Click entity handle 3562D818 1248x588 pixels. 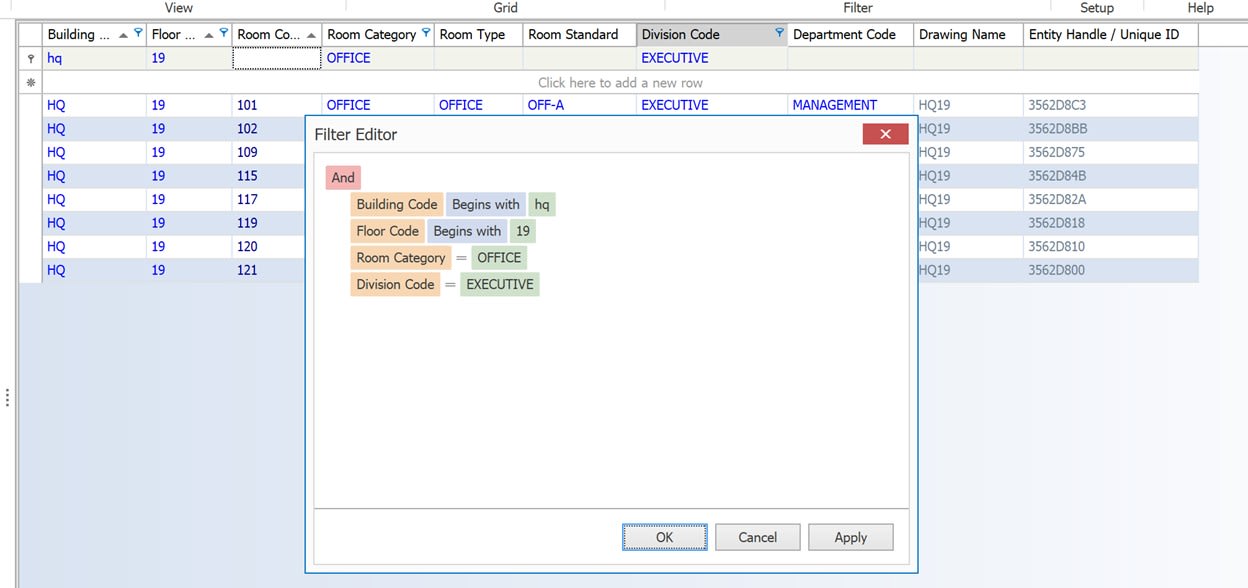pyautogui.click(x=1110, y=223)
